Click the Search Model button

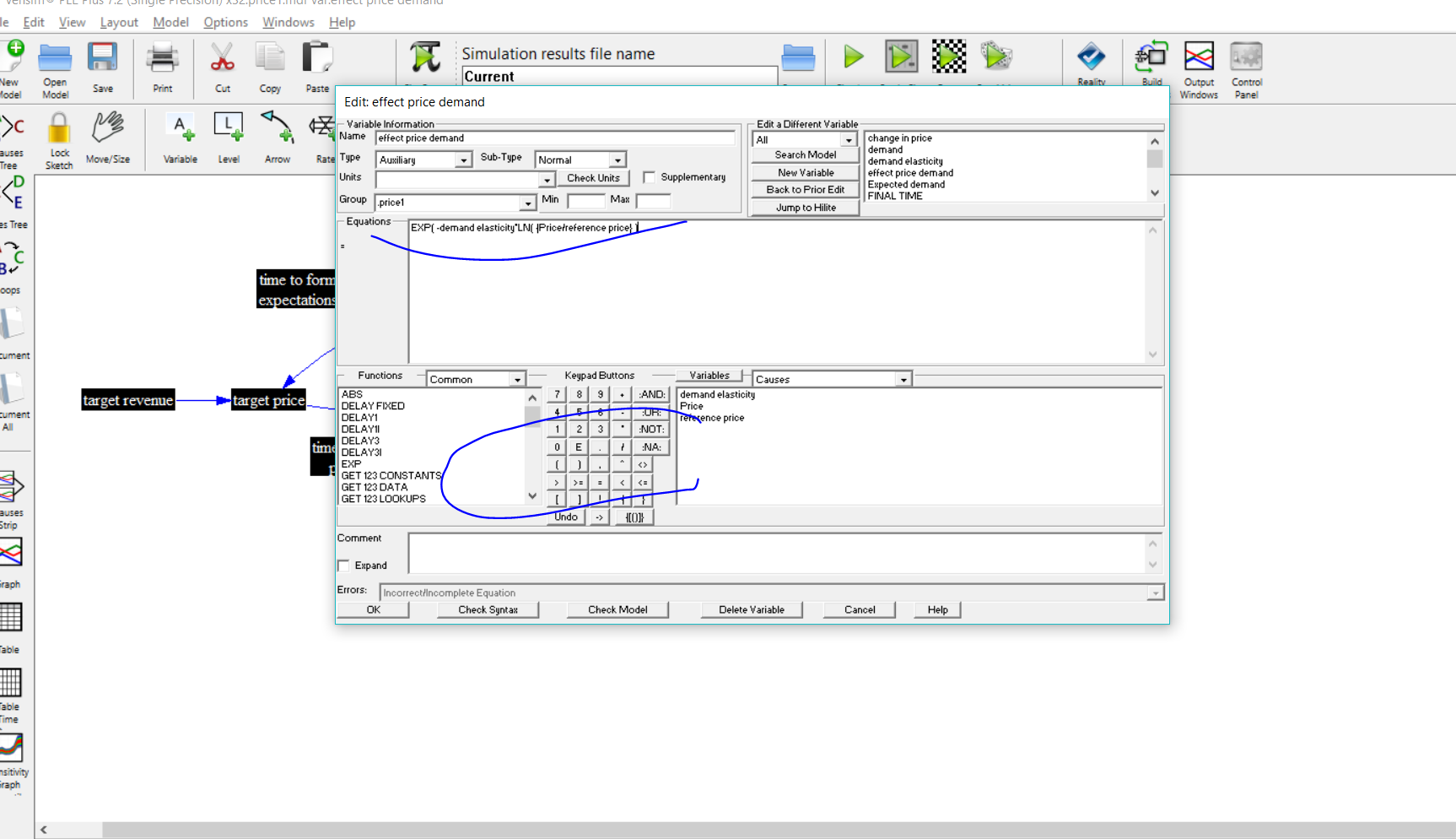[806, 155]
